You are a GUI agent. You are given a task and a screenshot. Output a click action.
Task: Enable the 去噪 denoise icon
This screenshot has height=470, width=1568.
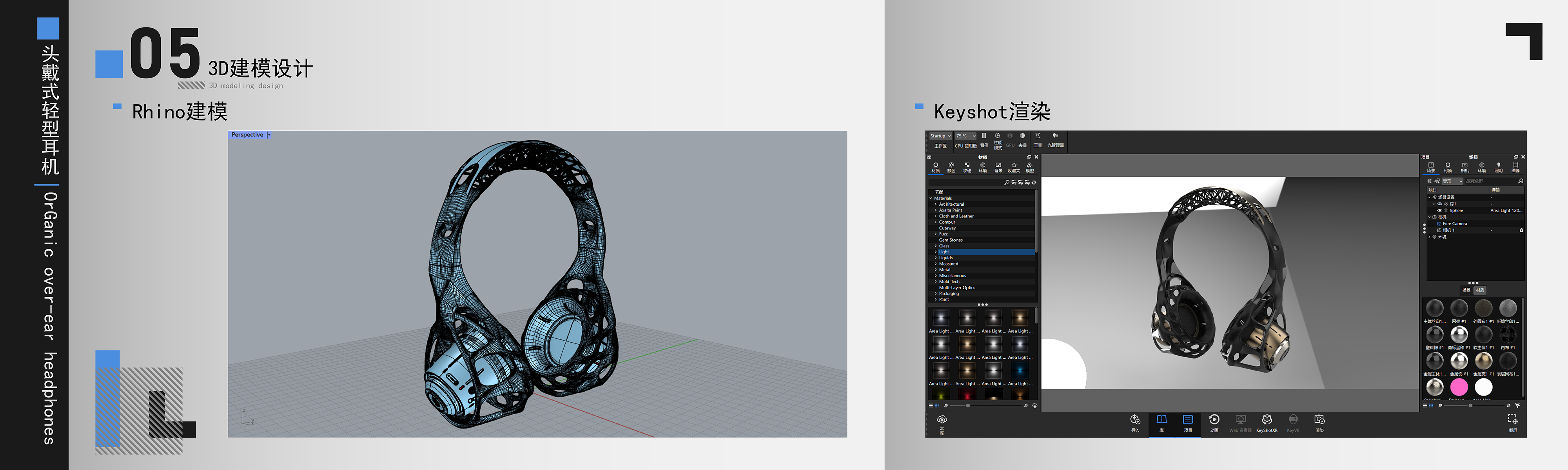pos(1022,136)
